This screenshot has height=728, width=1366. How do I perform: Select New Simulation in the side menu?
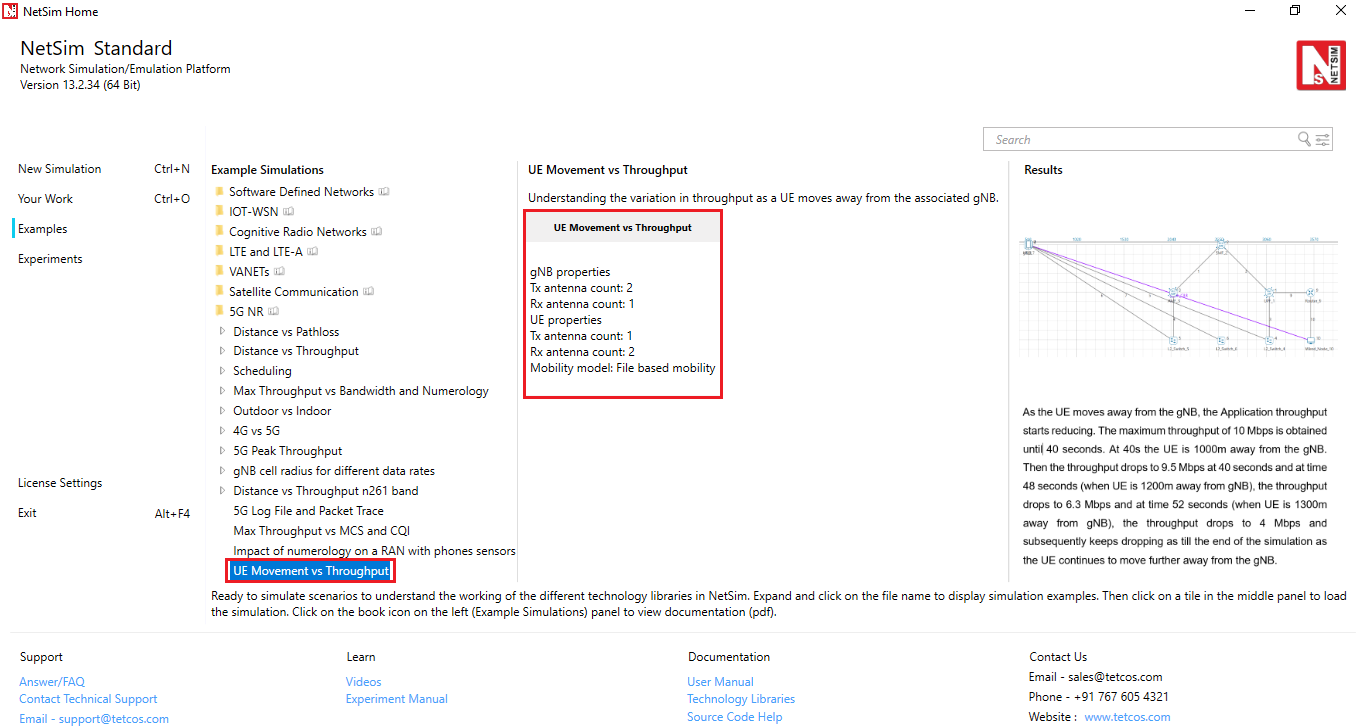60,169
